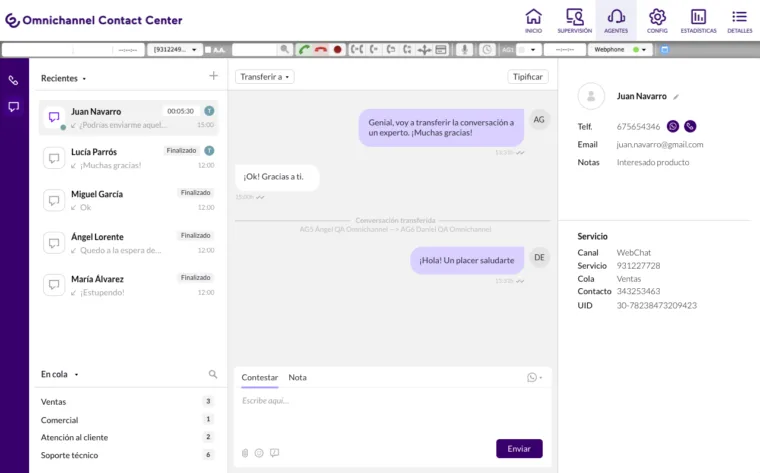Open the Transferir a dropdown

pyautogui.click(x=265, y=77)
